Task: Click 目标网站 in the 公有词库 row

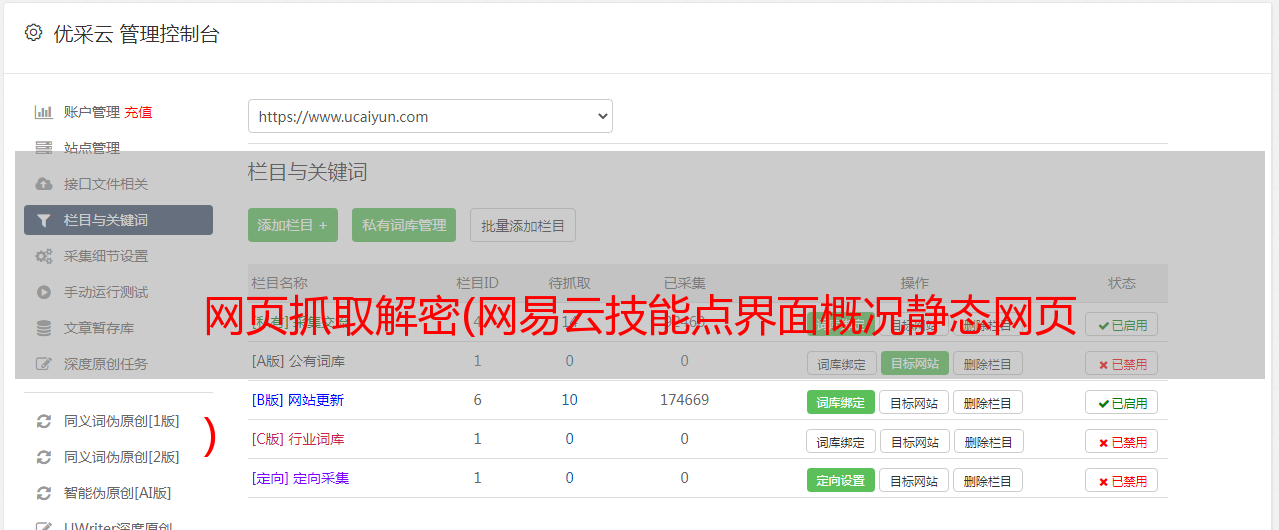Action: 915,363
